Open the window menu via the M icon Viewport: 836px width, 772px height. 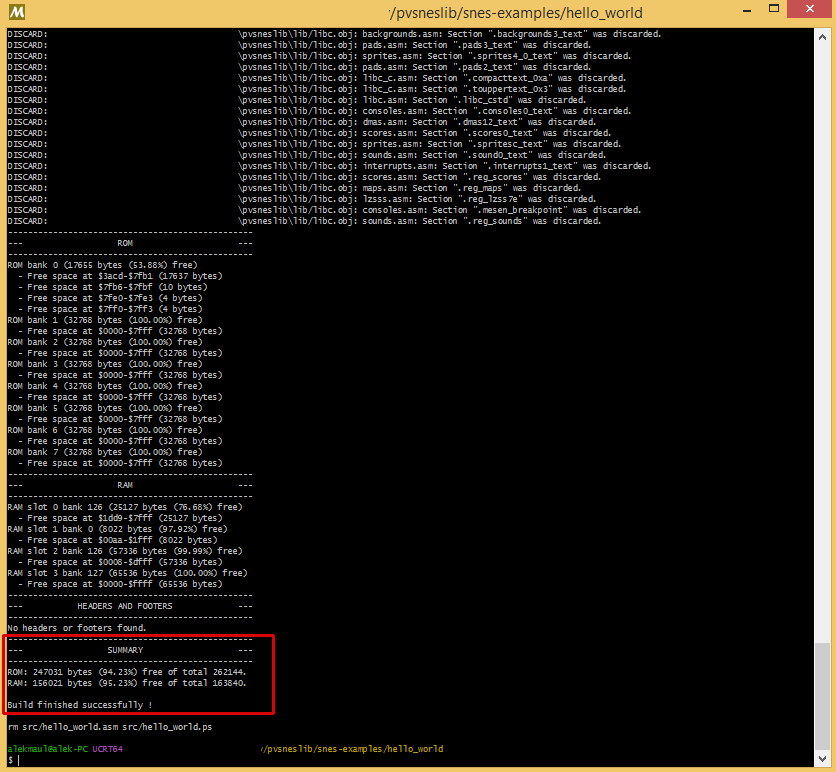[16, 13]
